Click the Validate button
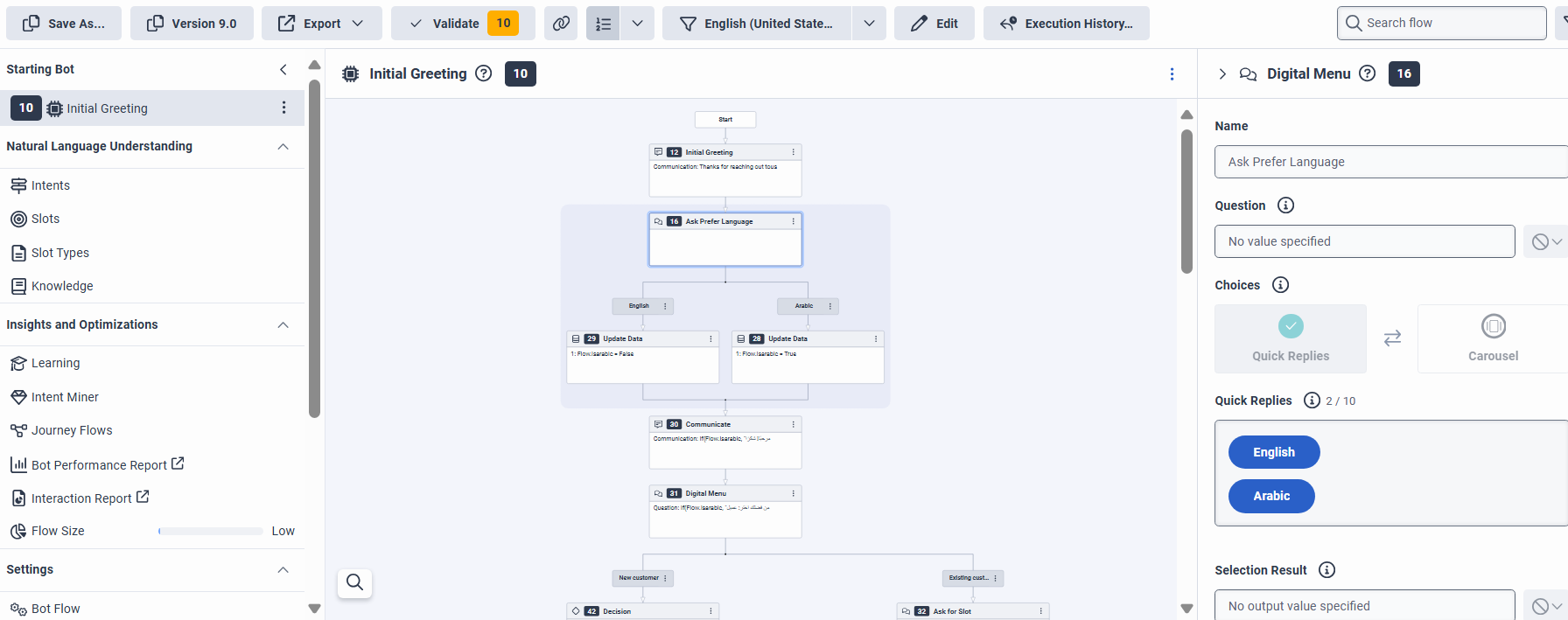The height and width of the screenshot is (620, 1568). 463,24
